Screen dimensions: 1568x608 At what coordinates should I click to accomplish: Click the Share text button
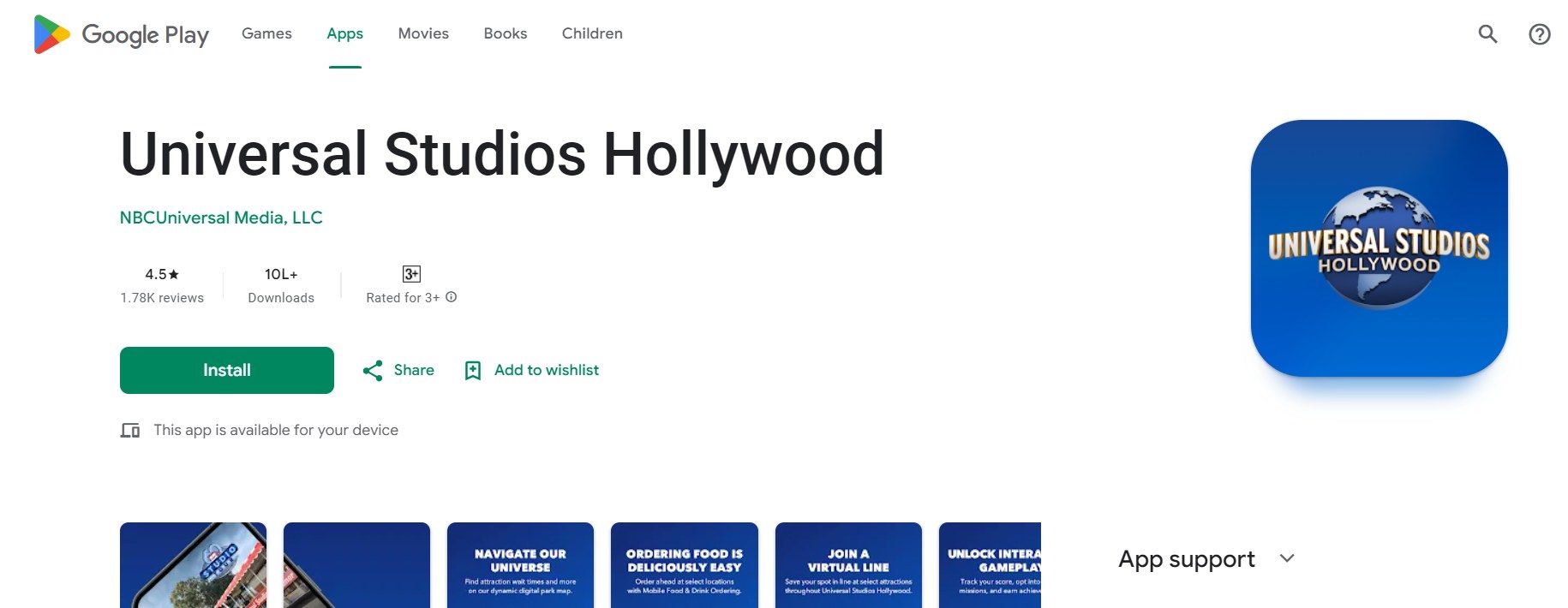[414, 370]
